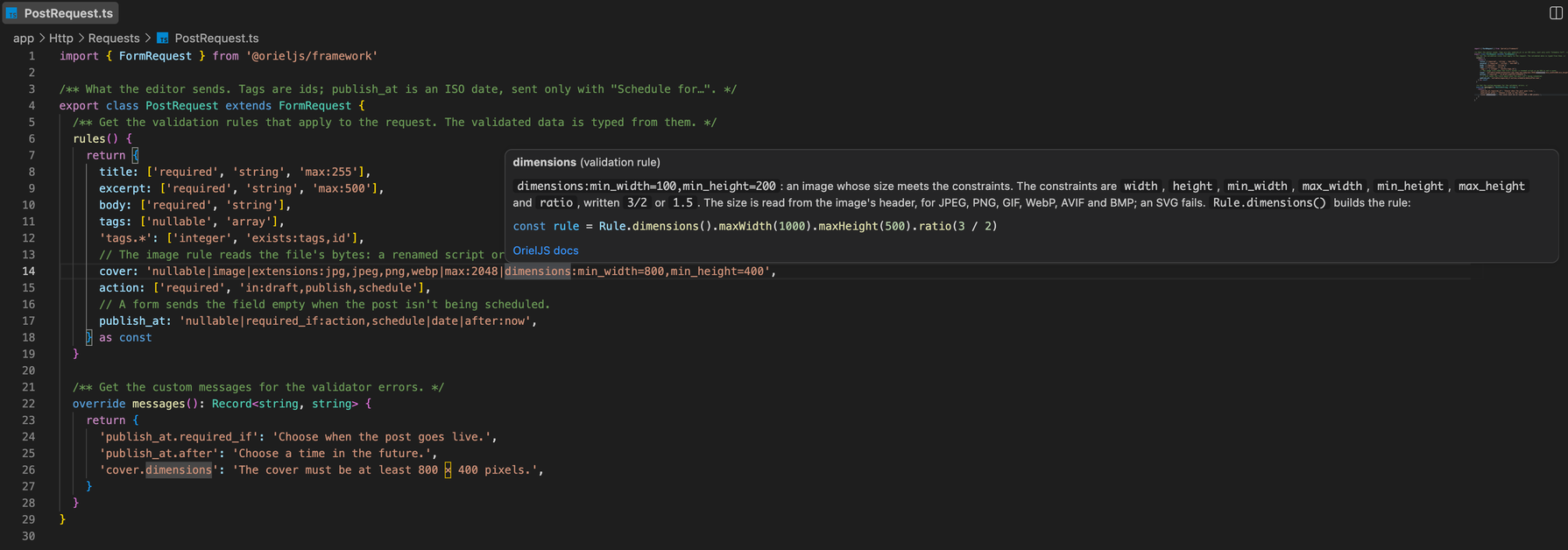Click 'FormRequest' after 'extends'
Image resolution: width=1568 pixels, height=550 pixels.
coord(314,106)
